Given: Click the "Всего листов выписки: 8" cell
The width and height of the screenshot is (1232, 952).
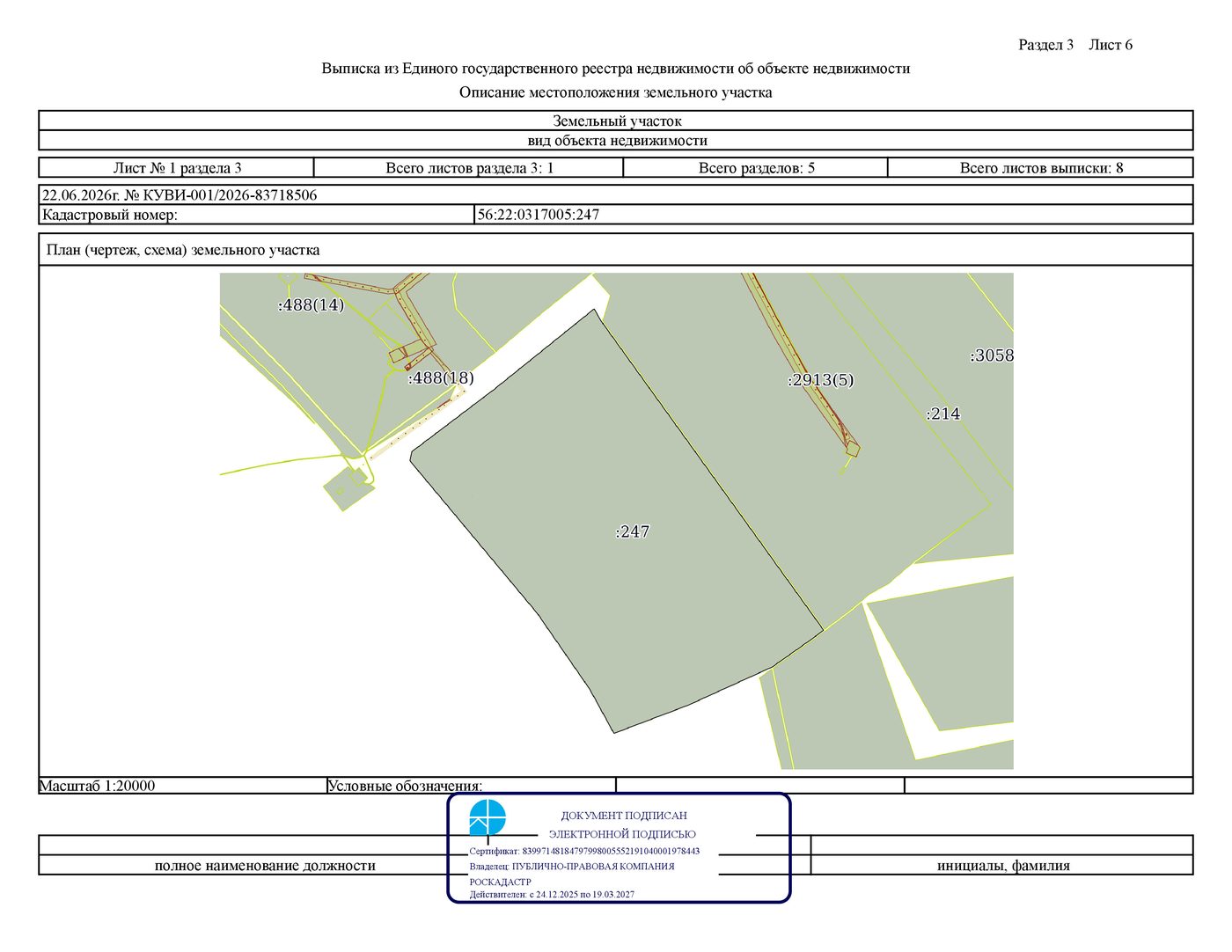Looking at the screenshot, I should 1041,168.
